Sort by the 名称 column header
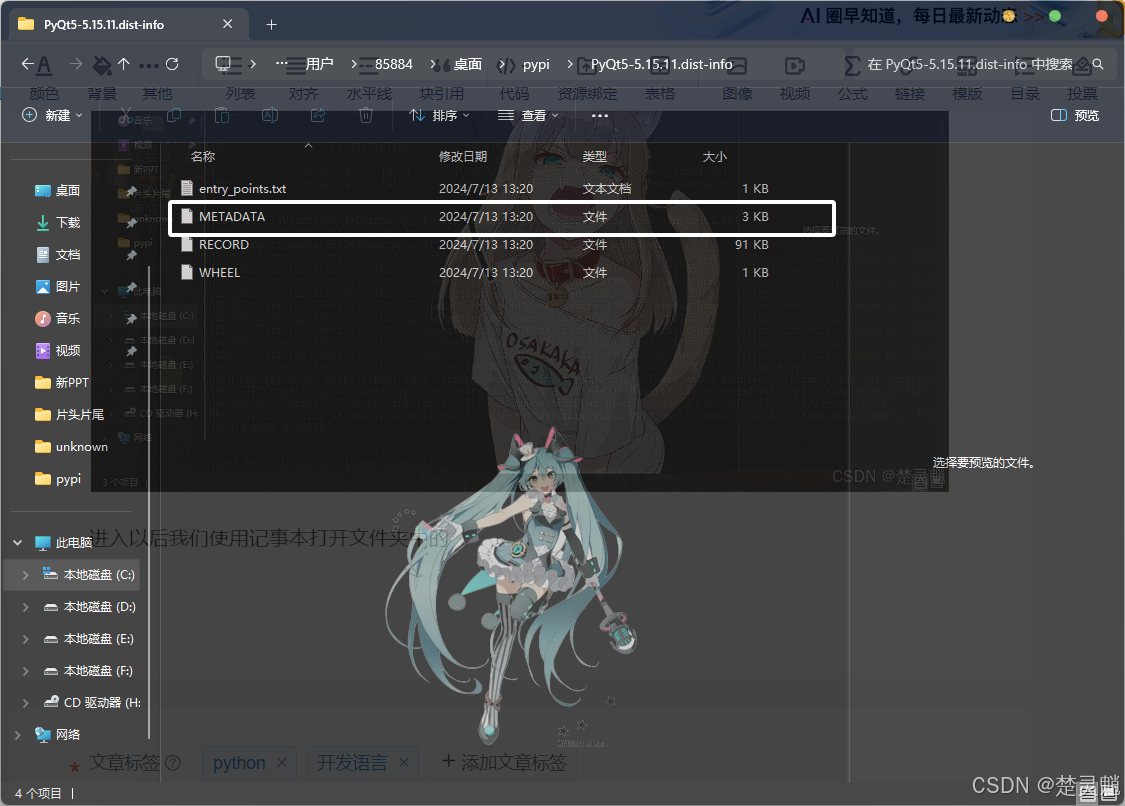Viewport: 1125px width, 806px height. click(203, 156)
